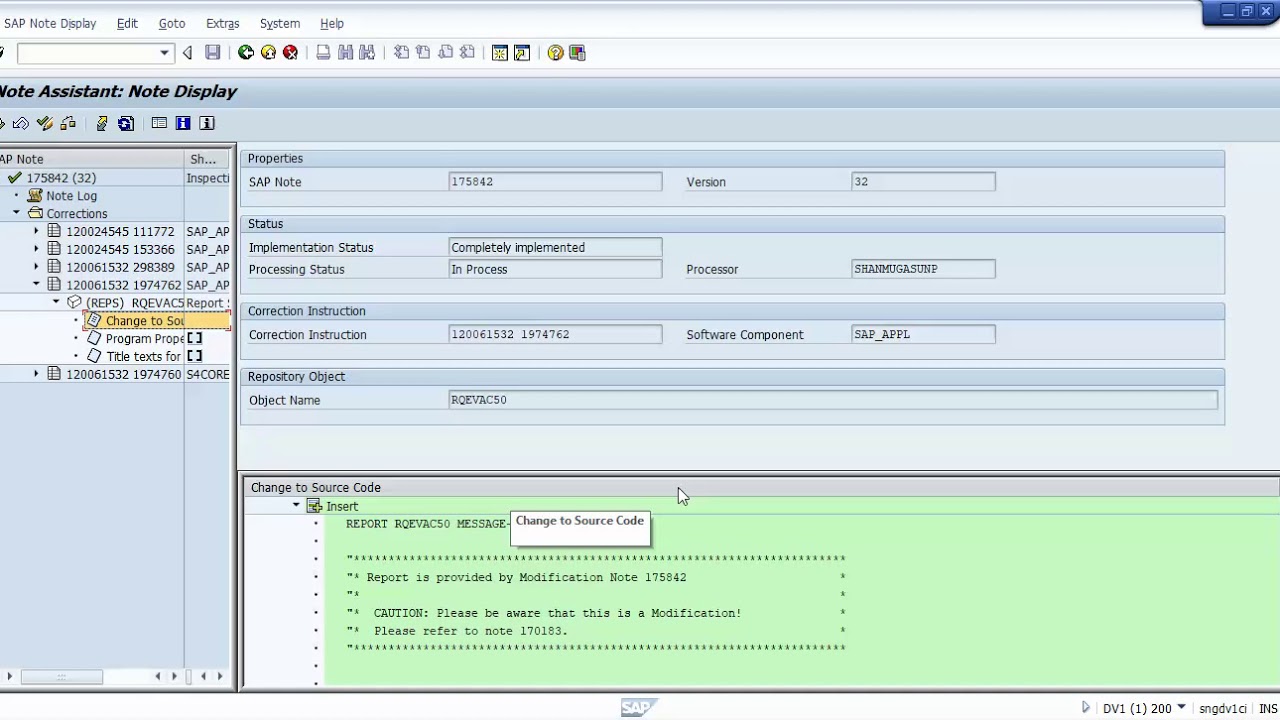Click the tree pane horizontal scrollbar thumb
This screenshot has width=1280, height=720.
(61, 677)
